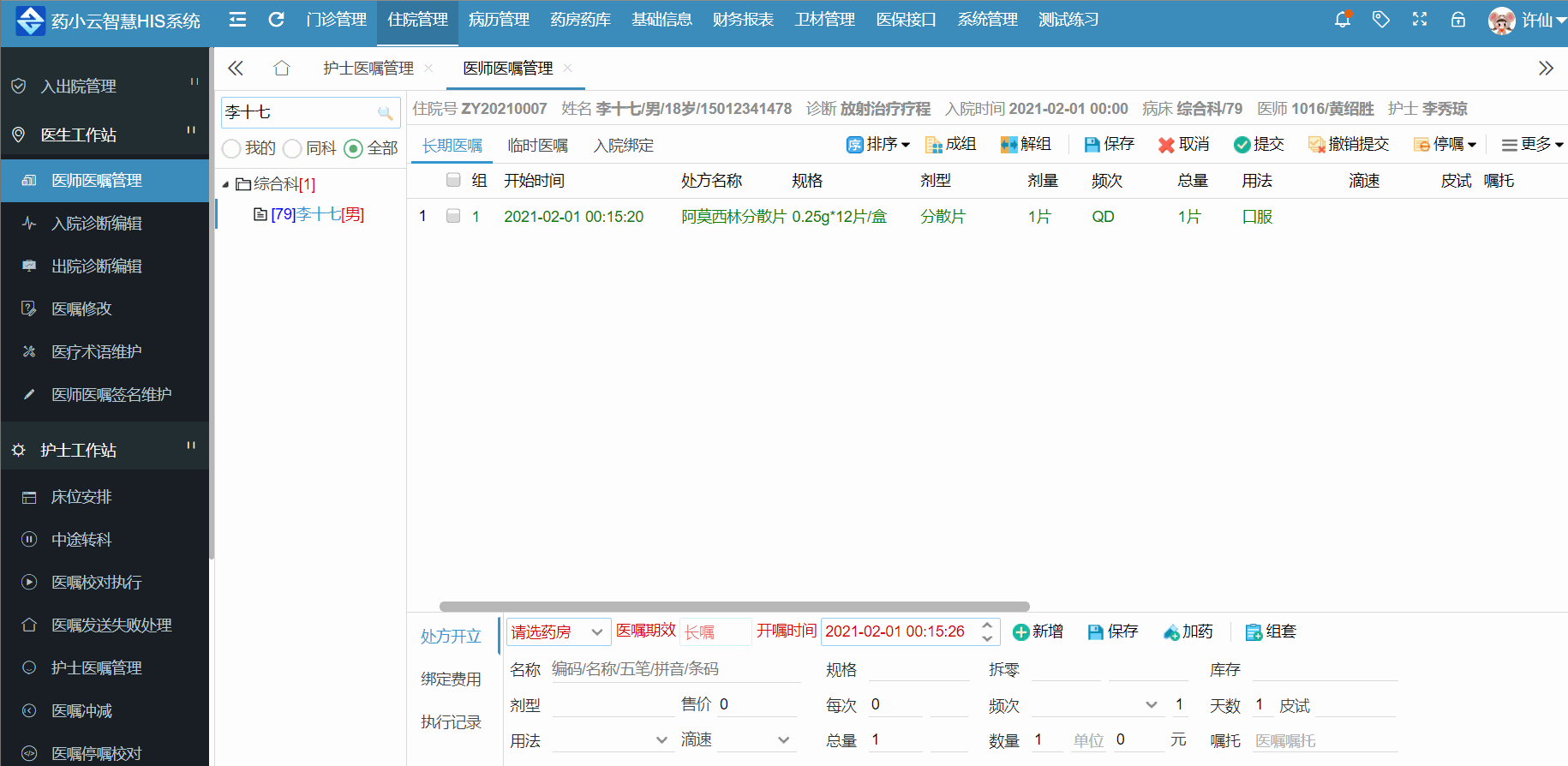
Task: Click the 解组 ungroup button
Action: click(x=1026, y=145)
